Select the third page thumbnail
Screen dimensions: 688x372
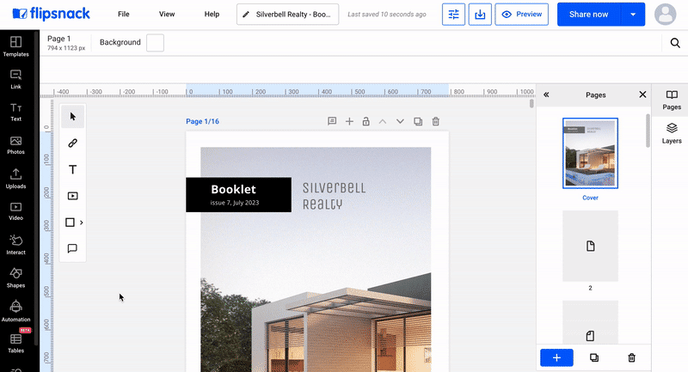click(590, 322)
